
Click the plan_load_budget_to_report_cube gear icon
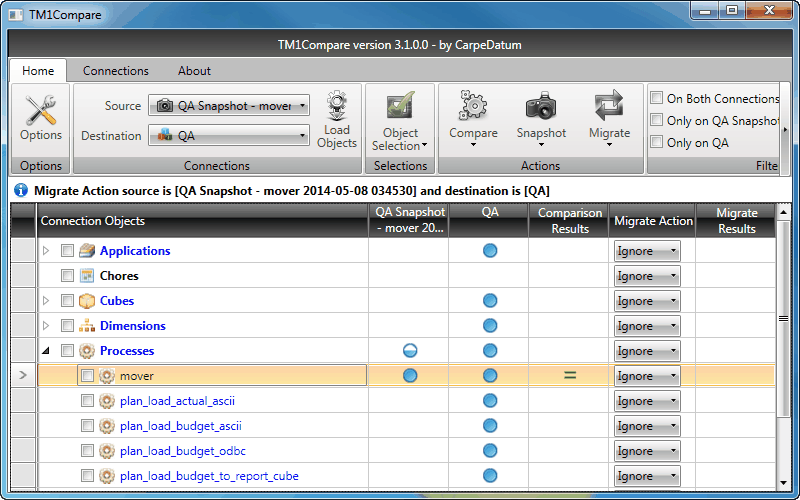(x=107, y=476)
